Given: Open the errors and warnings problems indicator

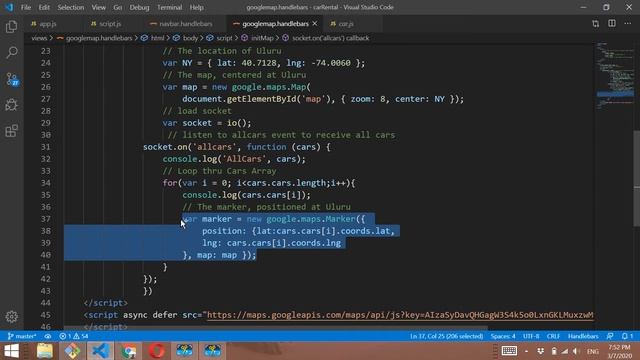Looking at the screenshot, I should 74,336.
